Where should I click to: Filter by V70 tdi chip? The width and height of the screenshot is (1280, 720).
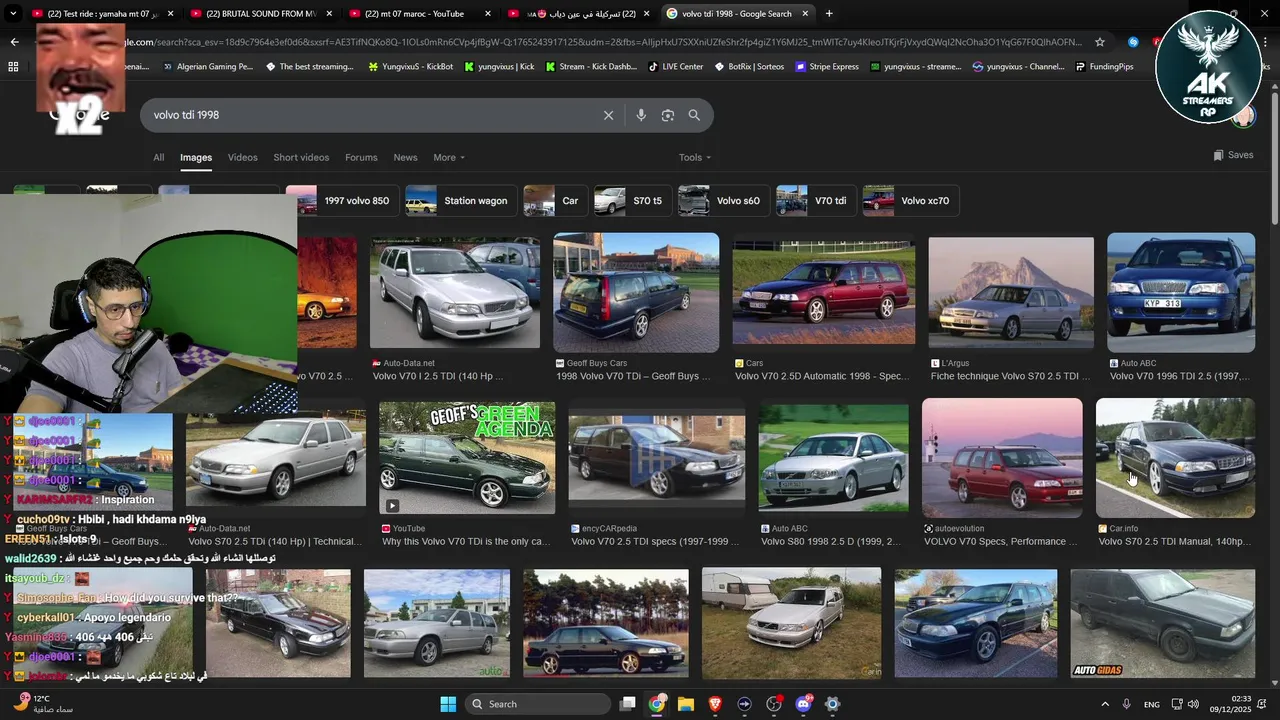coord(816,201)
